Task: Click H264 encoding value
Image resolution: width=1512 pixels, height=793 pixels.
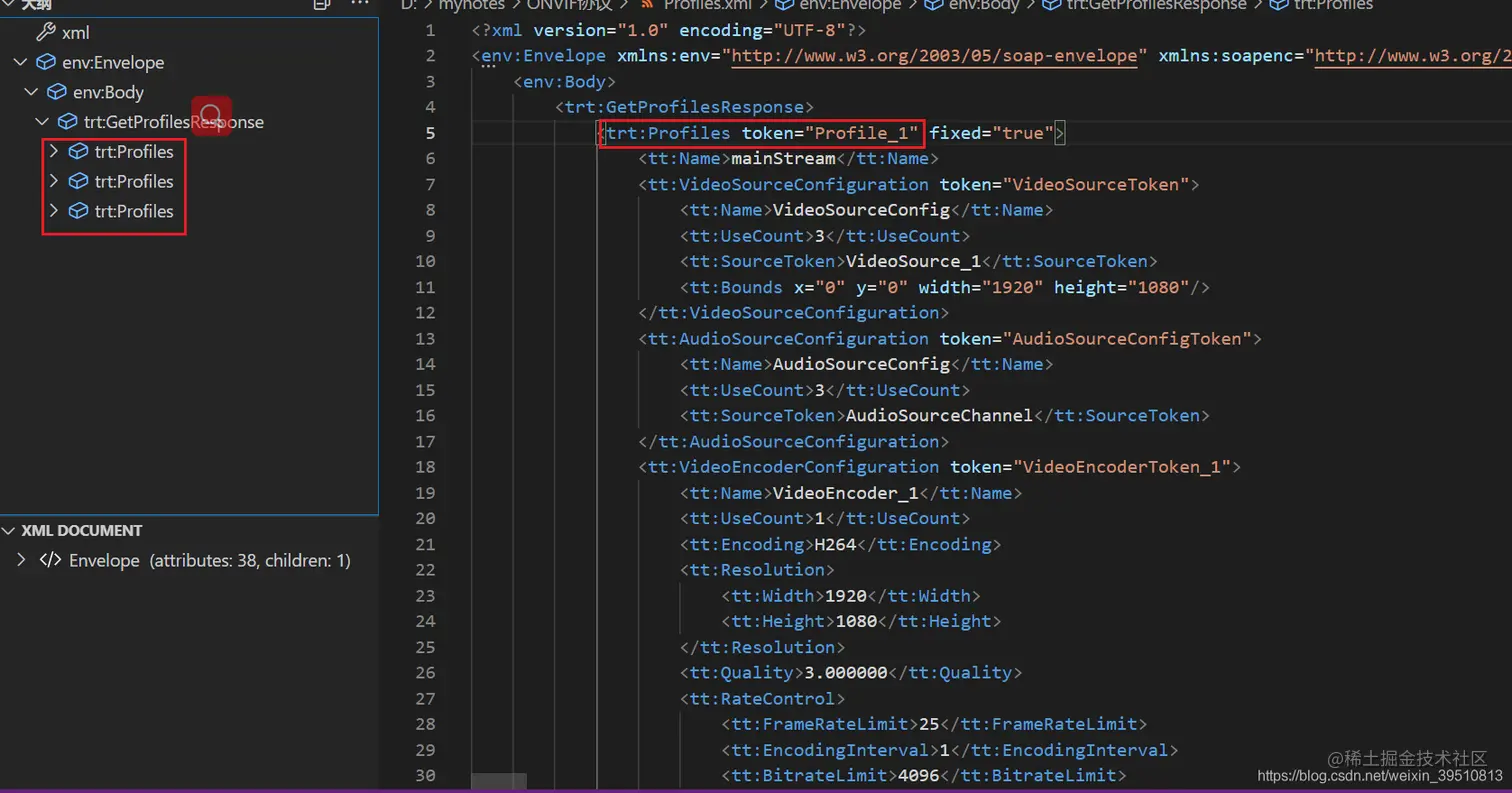Action: click(836, 545)
